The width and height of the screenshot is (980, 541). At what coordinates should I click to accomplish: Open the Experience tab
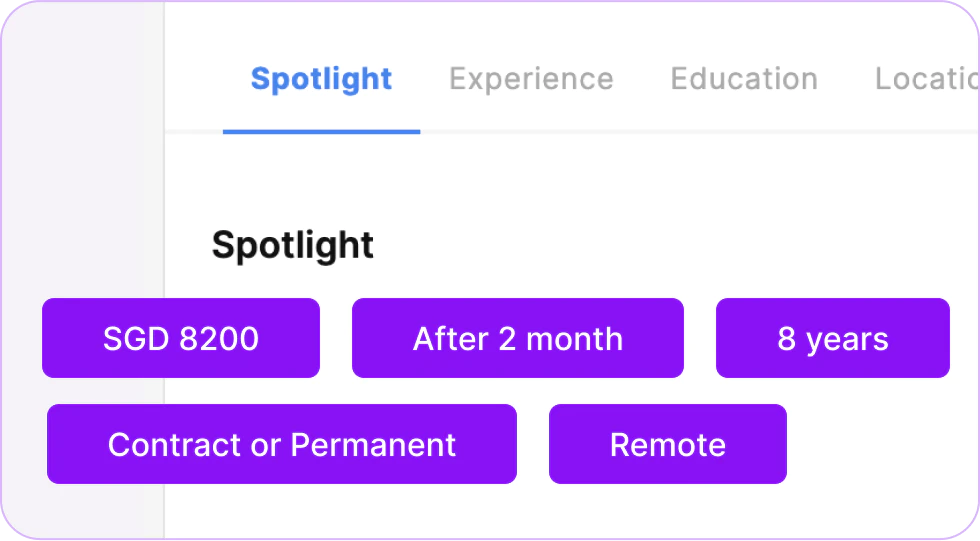[x=531, y=79]
